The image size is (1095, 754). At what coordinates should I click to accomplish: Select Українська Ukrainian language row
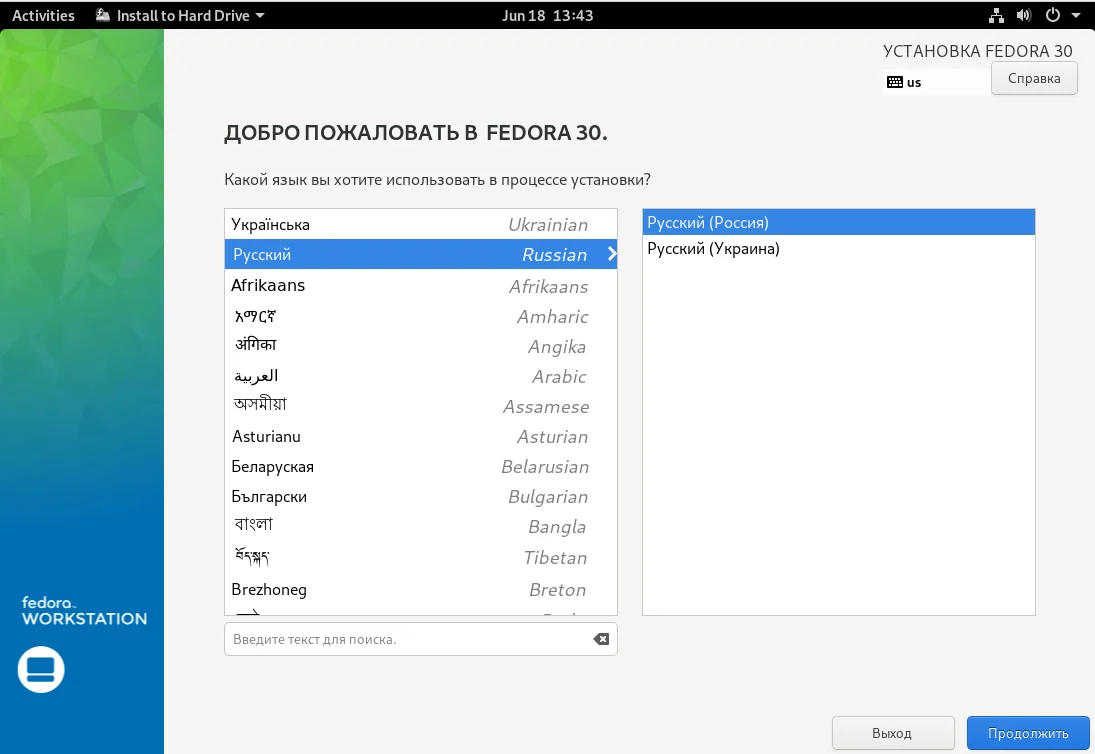tap(420, 224)
